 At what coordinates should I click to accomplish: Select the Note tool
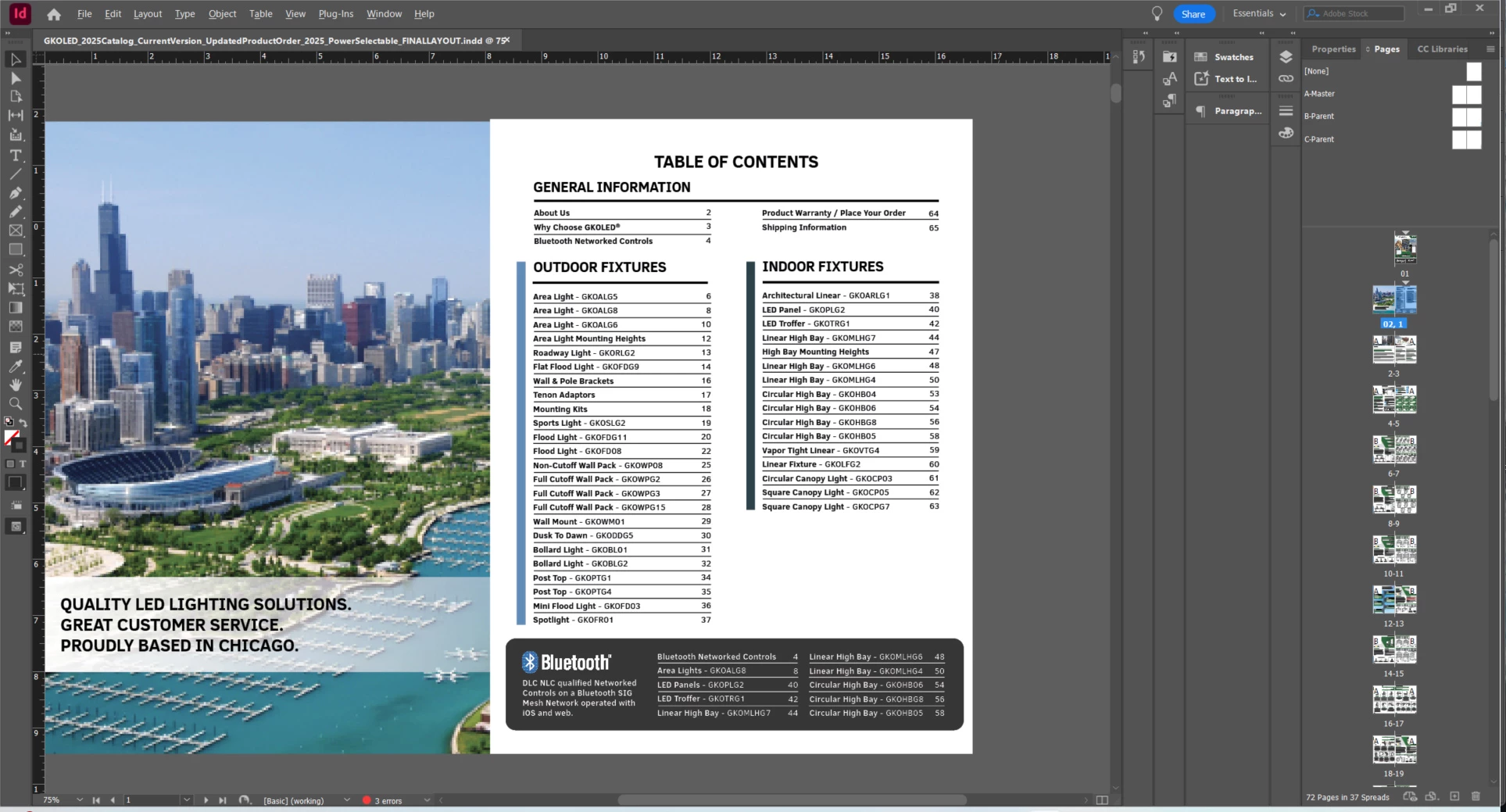coord(16,347)
